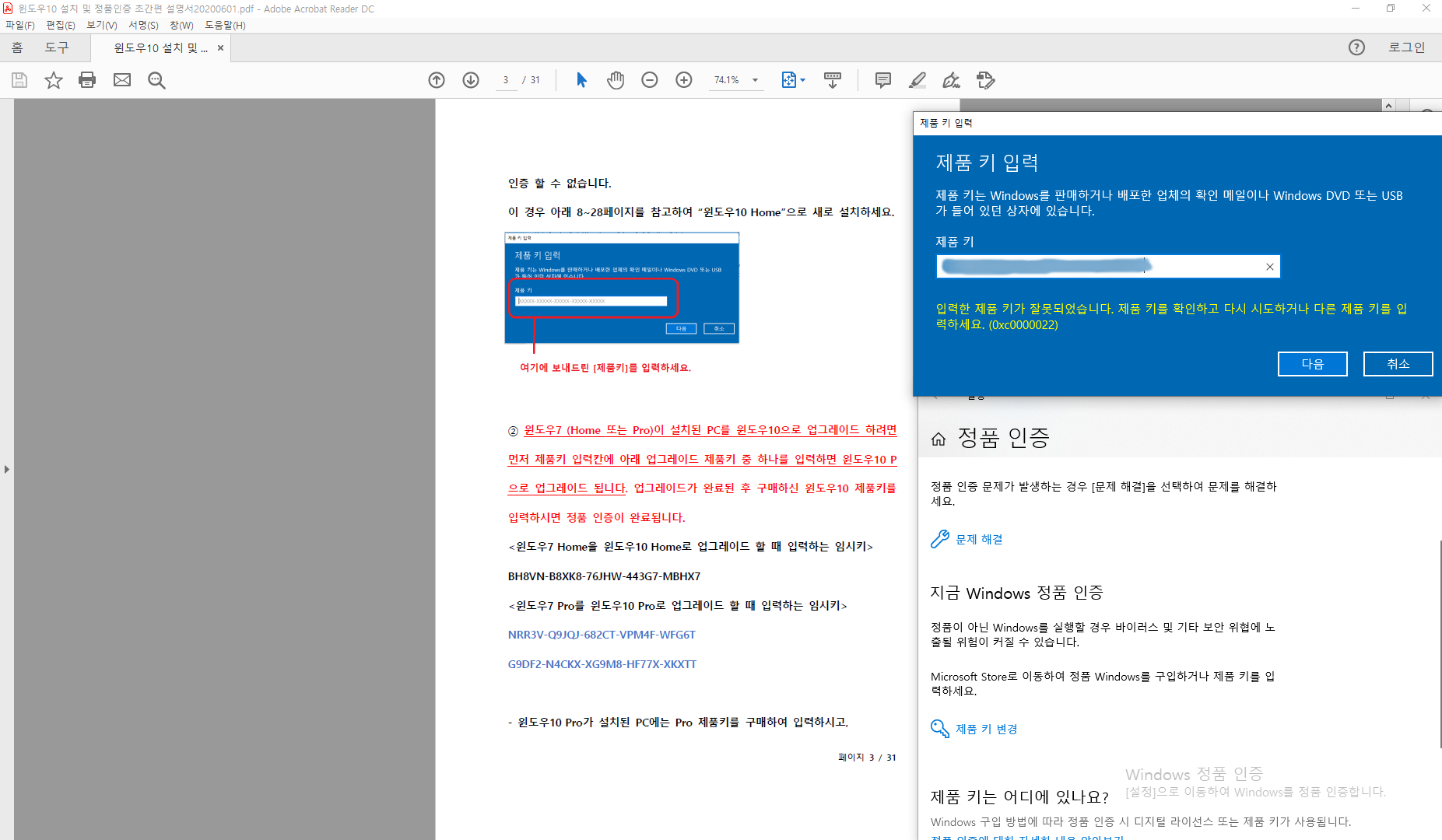
Task: Click the page number input box
Action: (x=506, y=80)
